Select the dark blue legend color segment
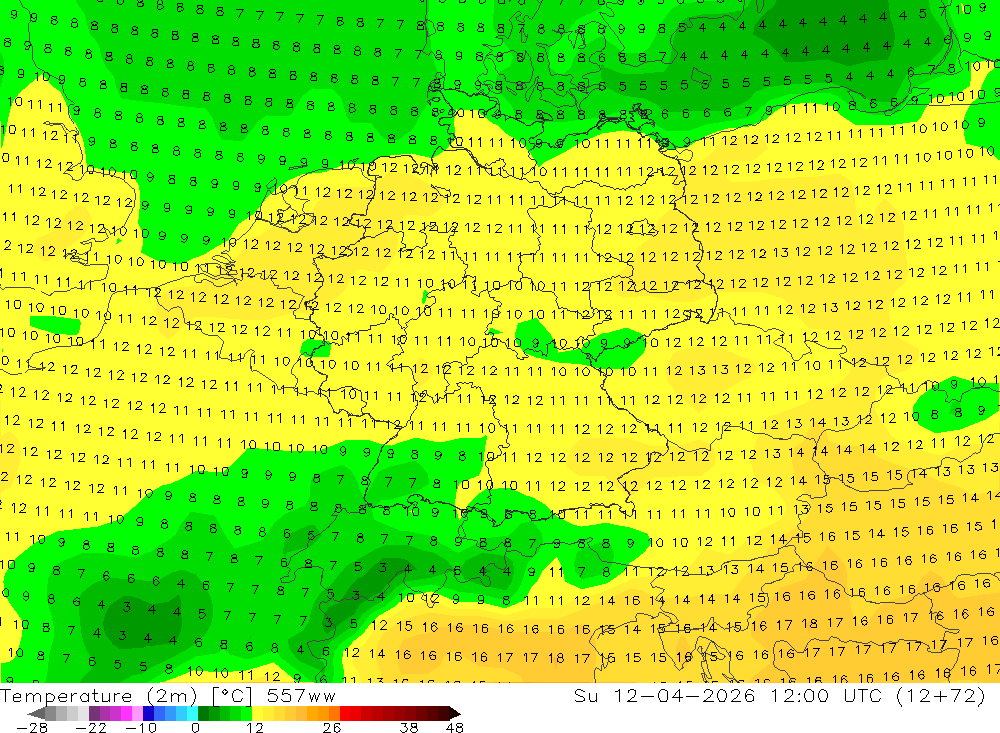Image resolution: width=1000 pixels, height=733 pixels. [148, 714]
